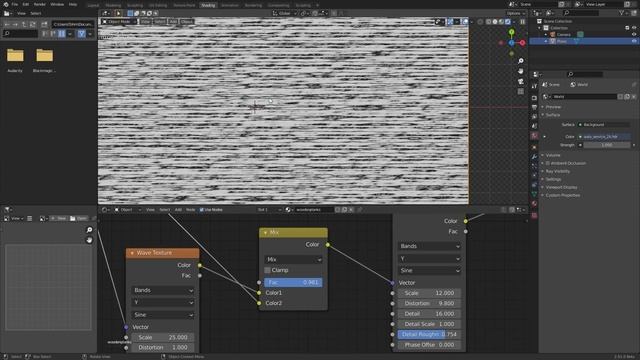
Task: Click the image editor zoom magnifier icon
Action: click(x=89, y=230)
